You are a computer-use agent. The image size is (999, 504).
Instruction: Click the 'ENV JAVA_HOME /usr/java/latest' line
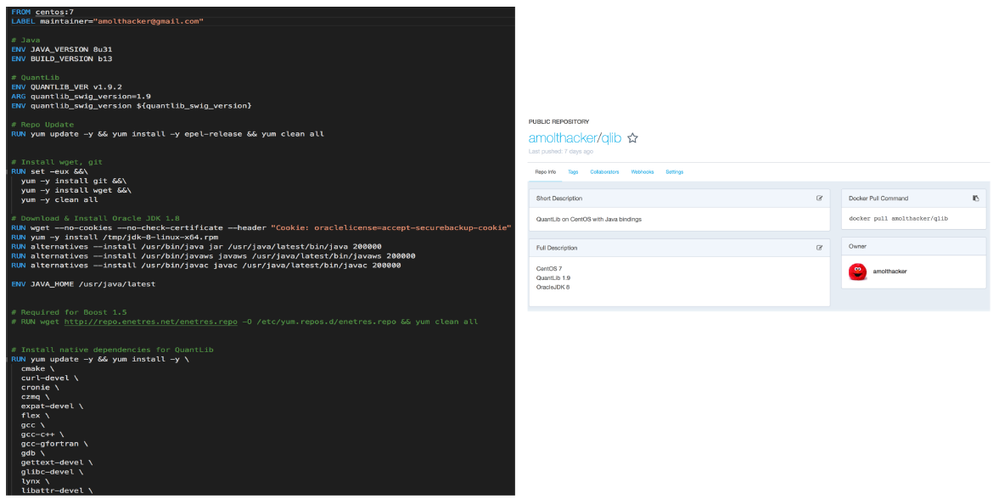pyautogui.click(x=83, y=284)
